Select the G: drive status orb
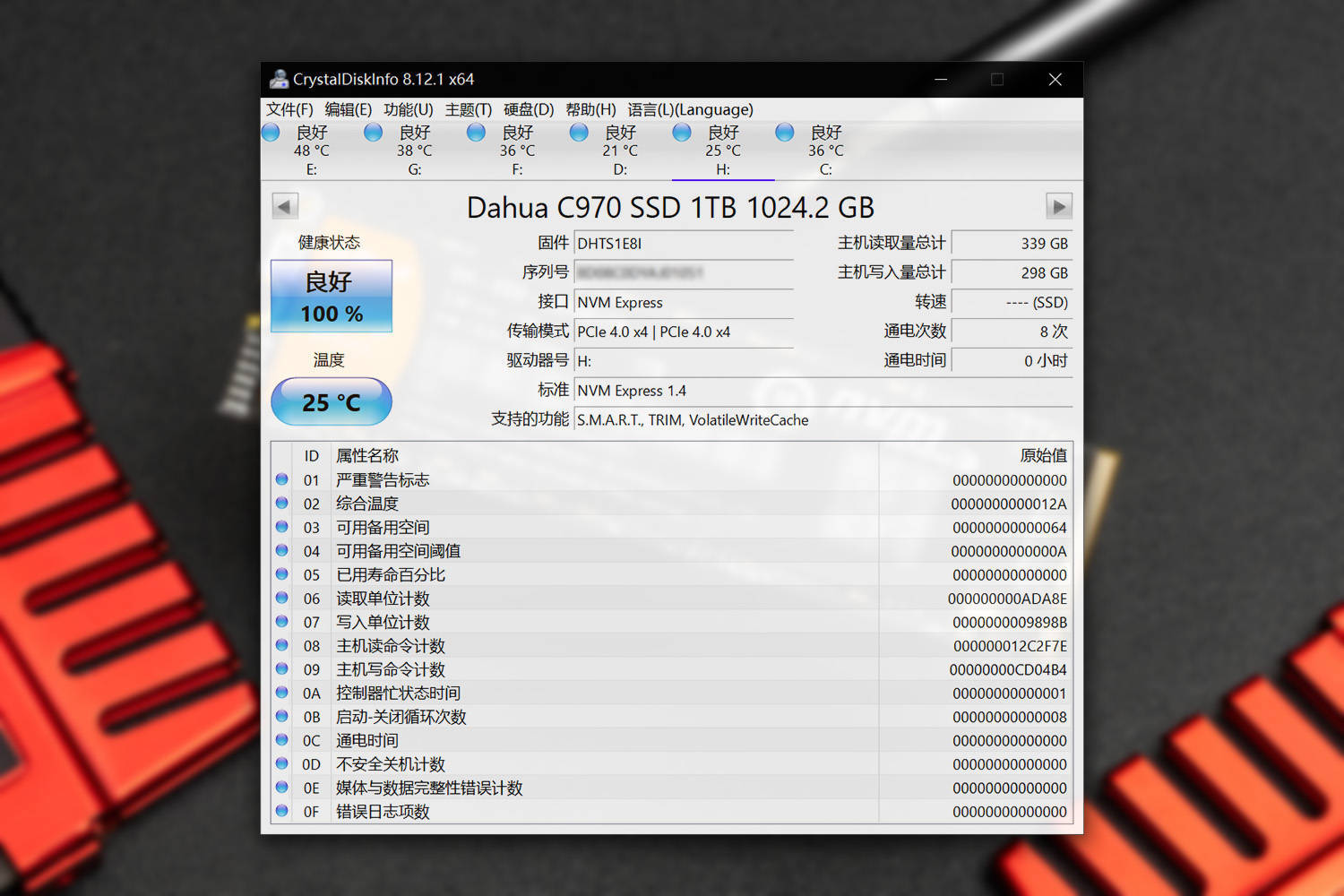The image size is (1344, 896). pos(374,133)
